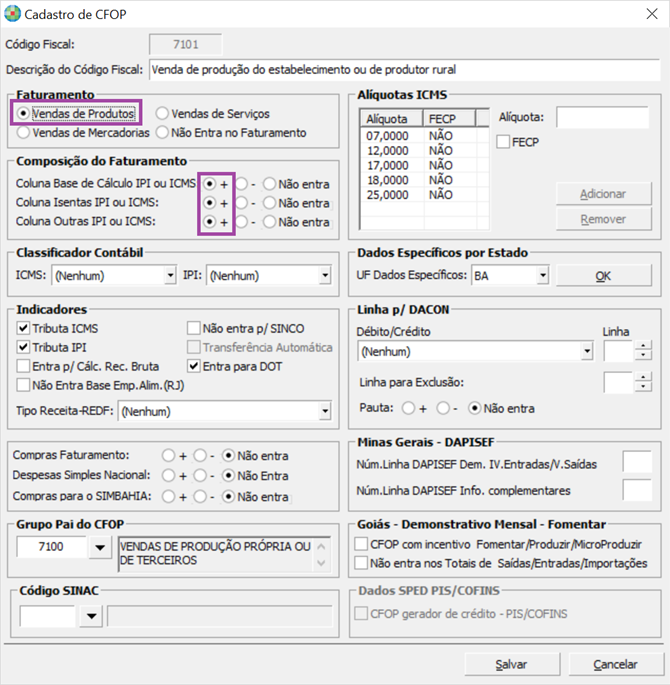This screenshot has width=670, height=685.
Task: Select Não Entra no Faturamento option
Action: pyautogui.click(x=162, y=132)
